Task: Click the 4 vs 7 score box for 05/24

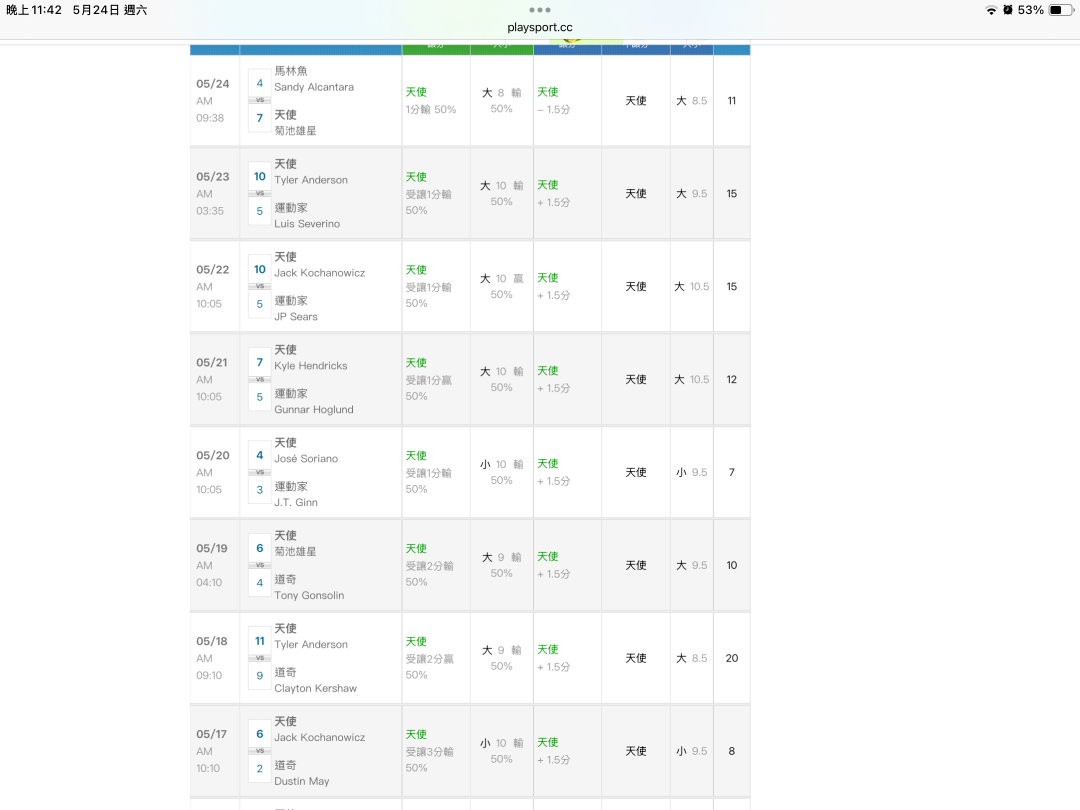Action: (x=259, y=100)
